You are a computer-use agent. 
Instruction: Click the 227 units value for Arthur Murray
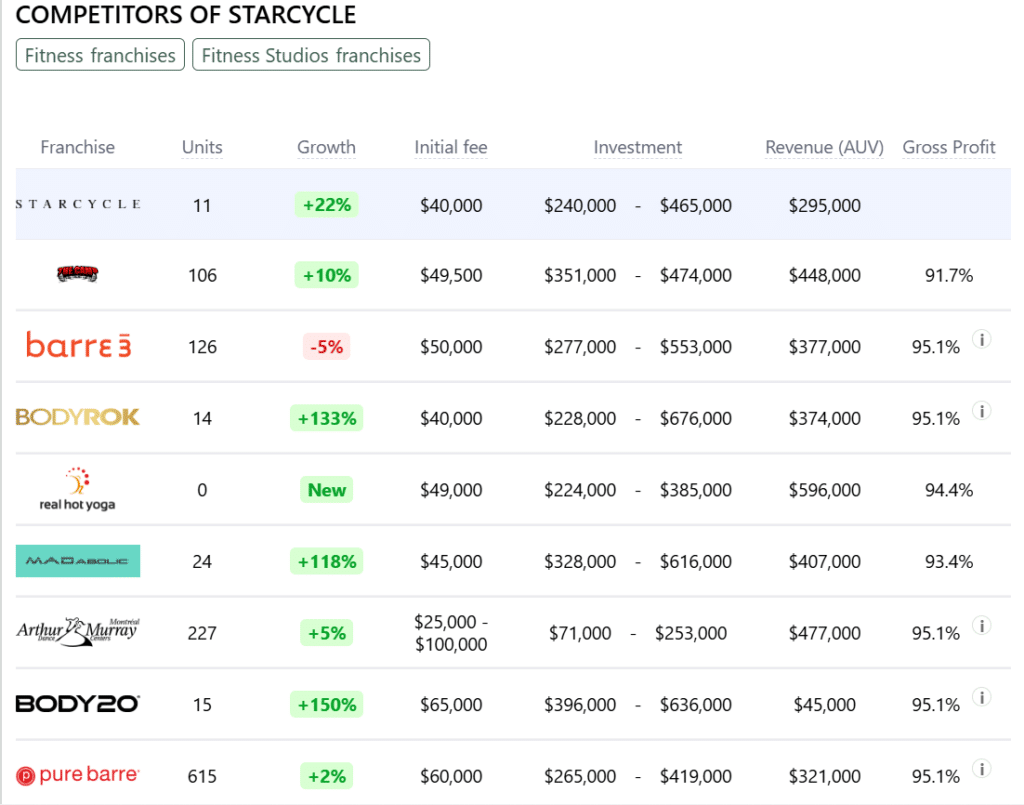[x=202, y=633]
